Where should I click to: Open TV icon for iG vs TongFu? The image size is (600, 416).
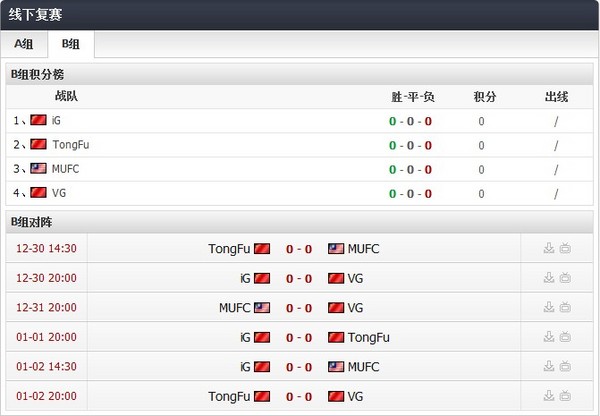click(564, 337)
